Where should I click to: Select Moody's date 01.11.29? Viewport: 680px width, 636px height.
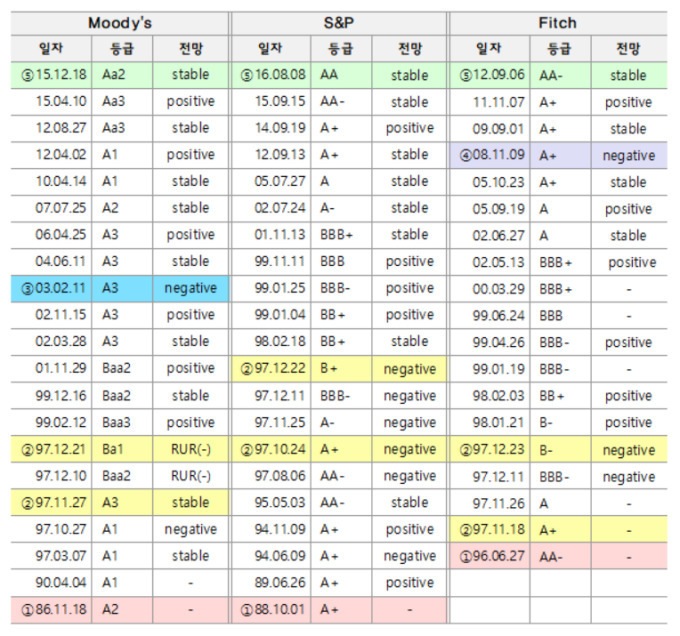click(x=61, y=368)
